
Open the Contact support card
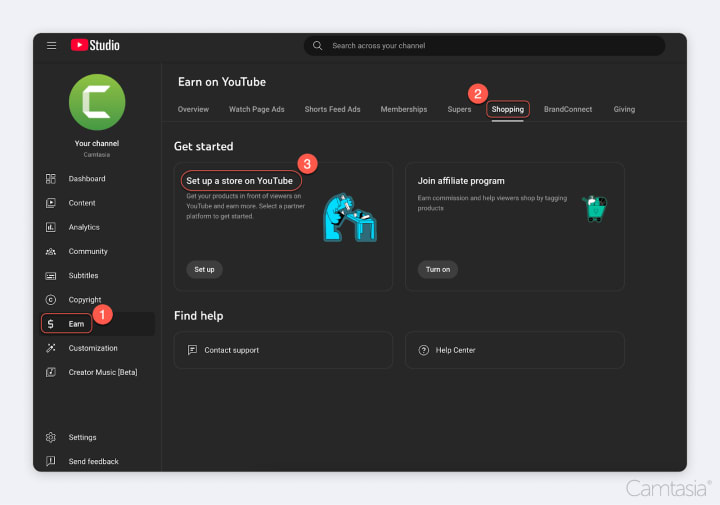click(283, 350)
